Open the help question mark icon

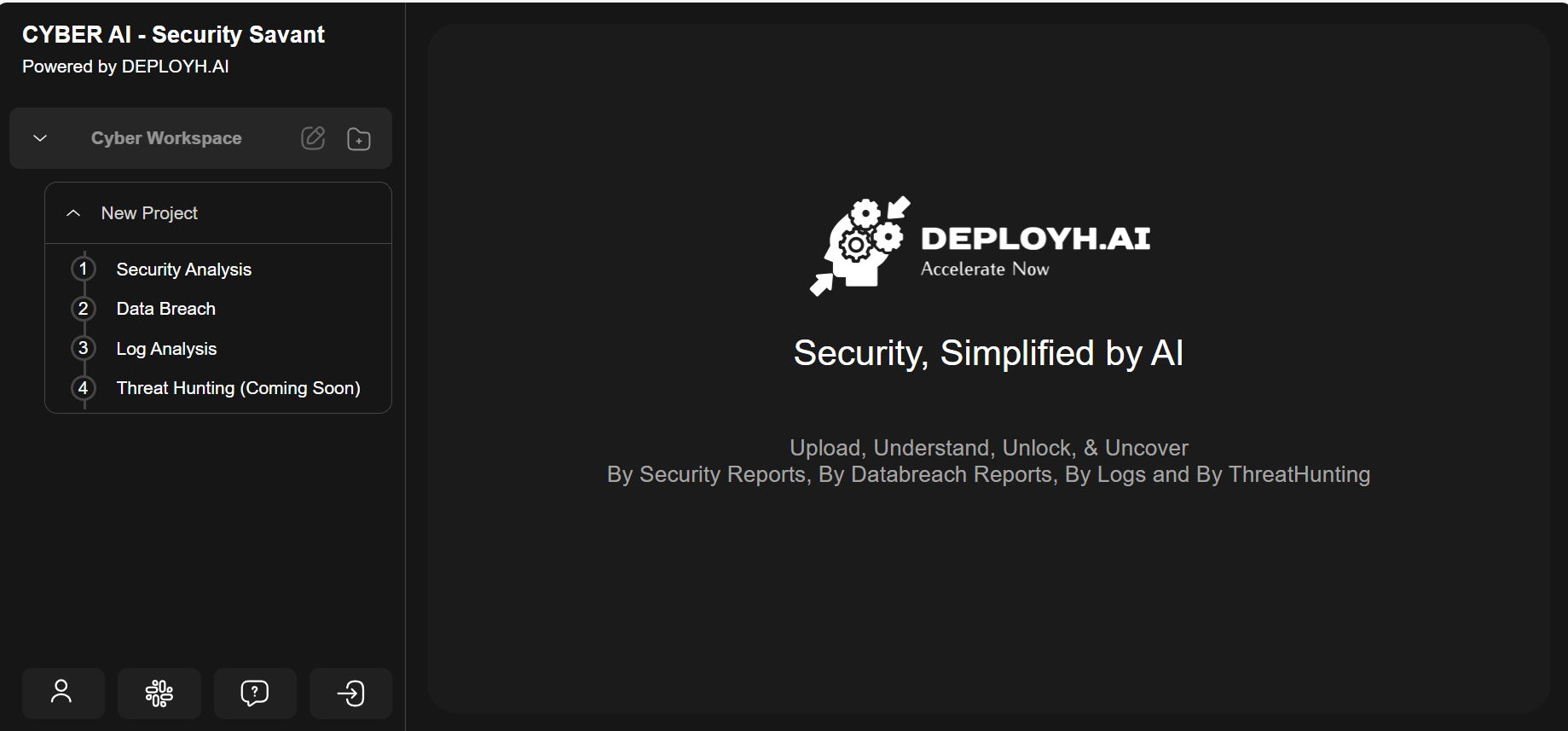tap(255, 693)
